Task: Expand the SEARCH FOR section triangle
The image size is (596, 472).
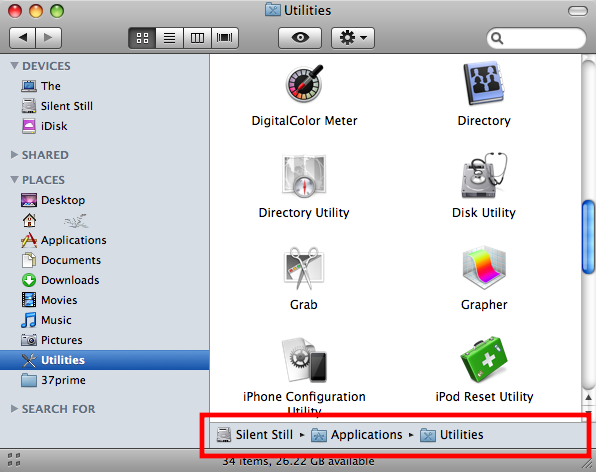Action: coord(14,409)
